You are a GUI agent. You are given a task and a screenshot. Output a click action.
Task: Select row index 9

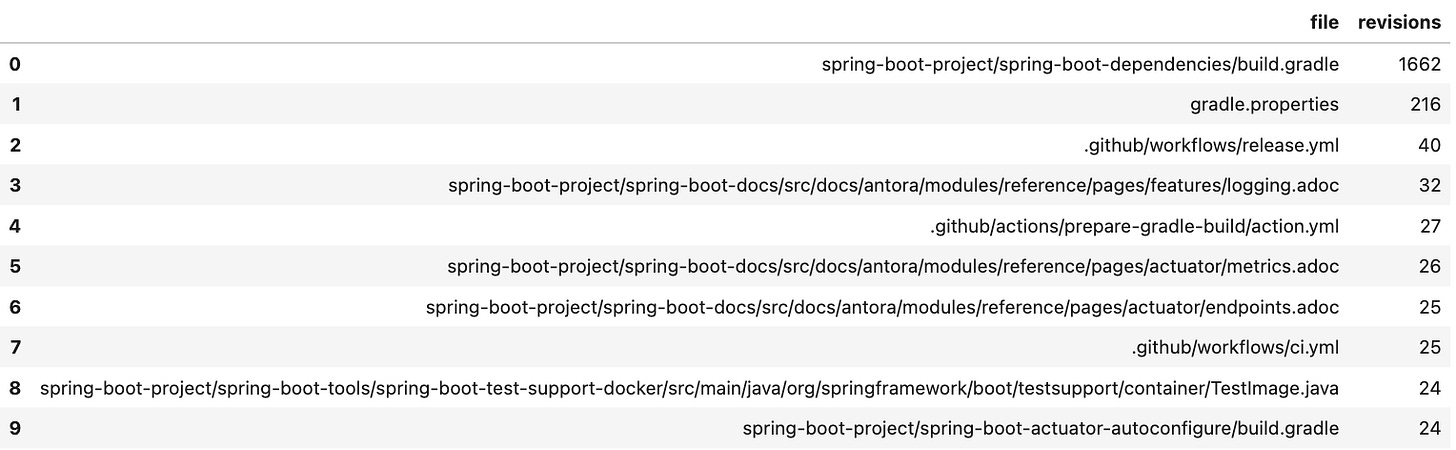pos(15,428)
